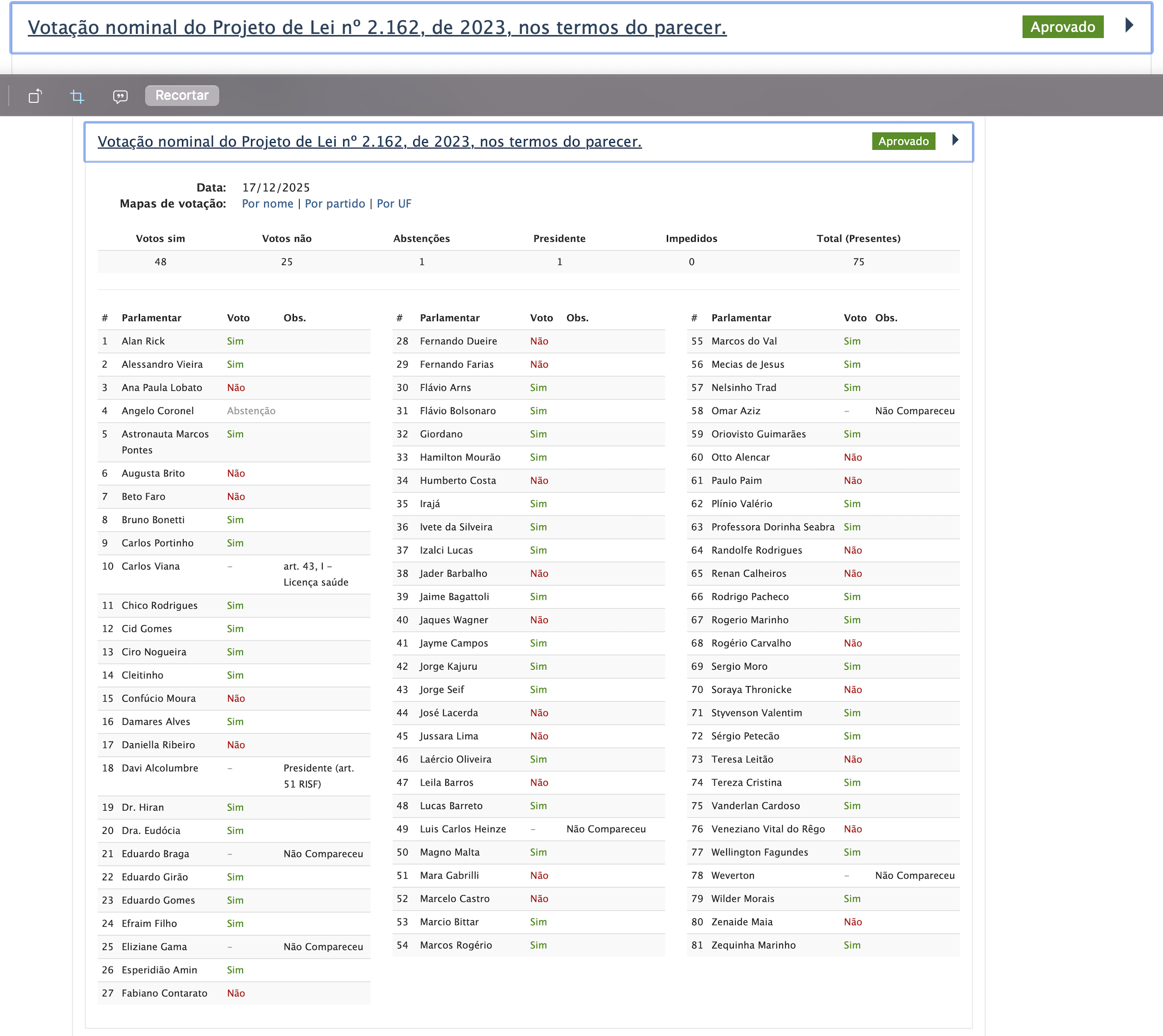
Task: Click Davi Alcolumbre's Presidente (art. 51 RISF) note
Action: pos(319,776)
